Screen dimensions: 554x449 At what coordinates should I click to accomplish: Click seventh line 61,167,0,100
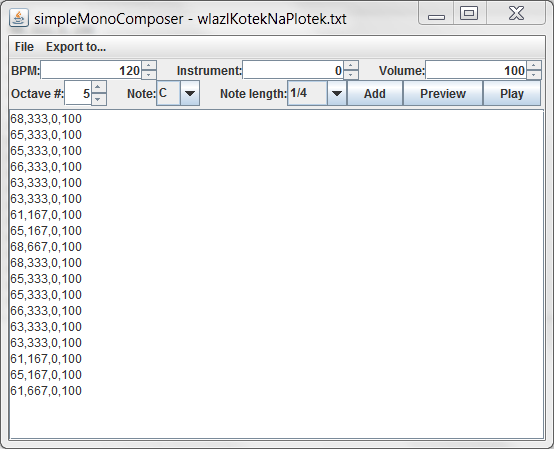[46, 215]
